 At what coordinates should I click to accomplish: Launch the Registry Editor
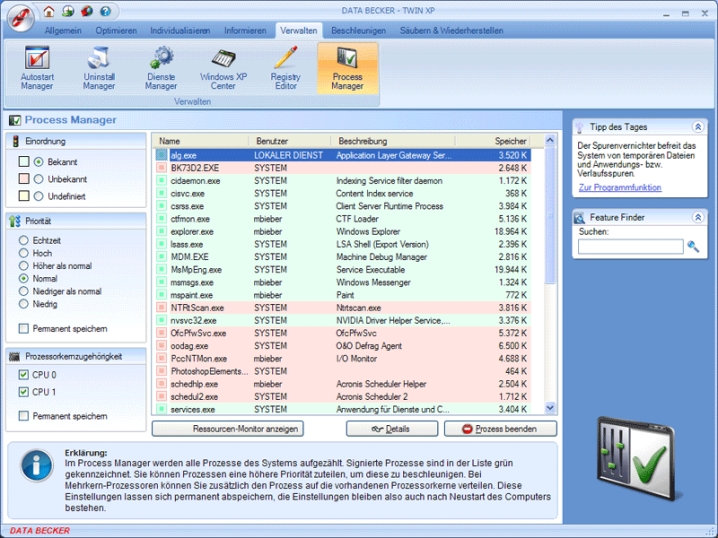[x=285, y=67]
